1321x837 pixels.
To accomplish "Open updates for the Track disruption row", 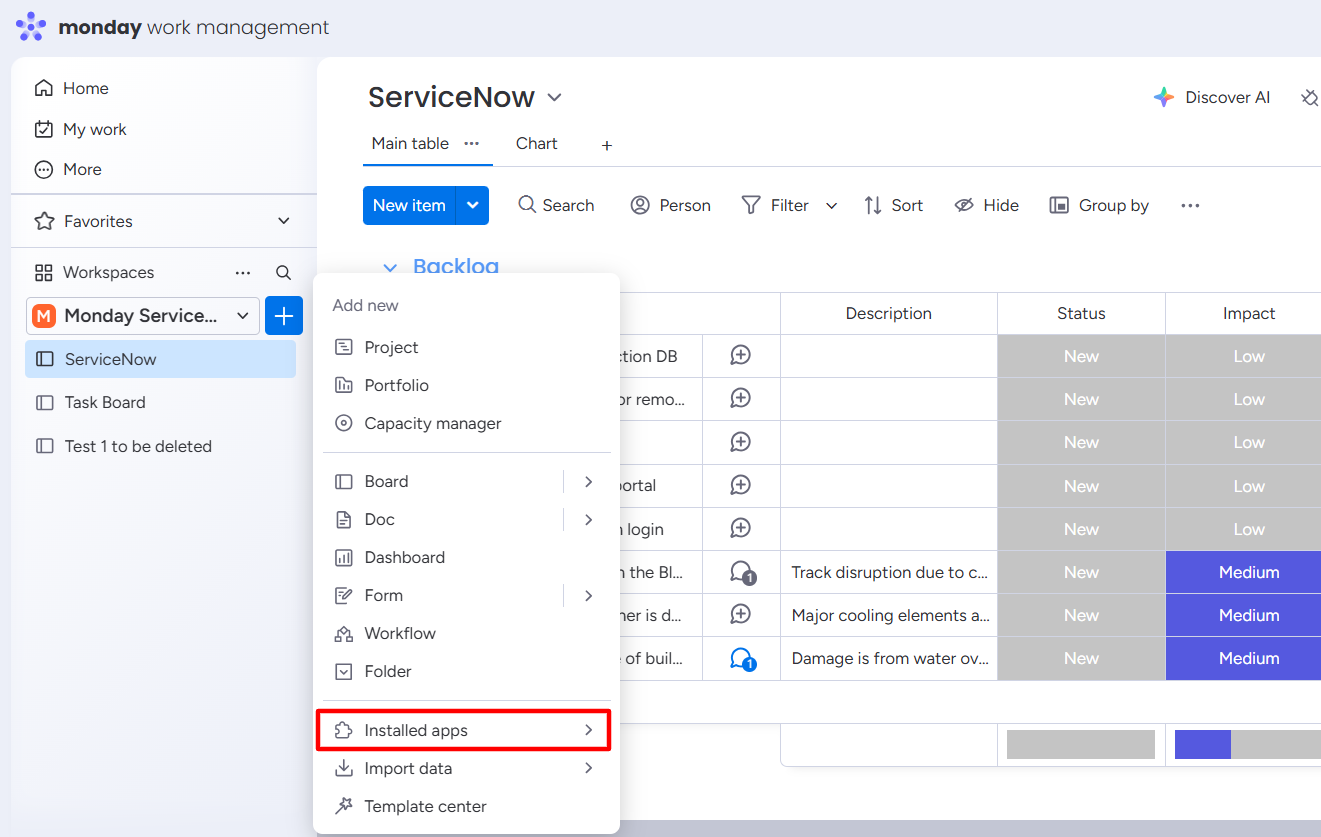I will 742,572.
